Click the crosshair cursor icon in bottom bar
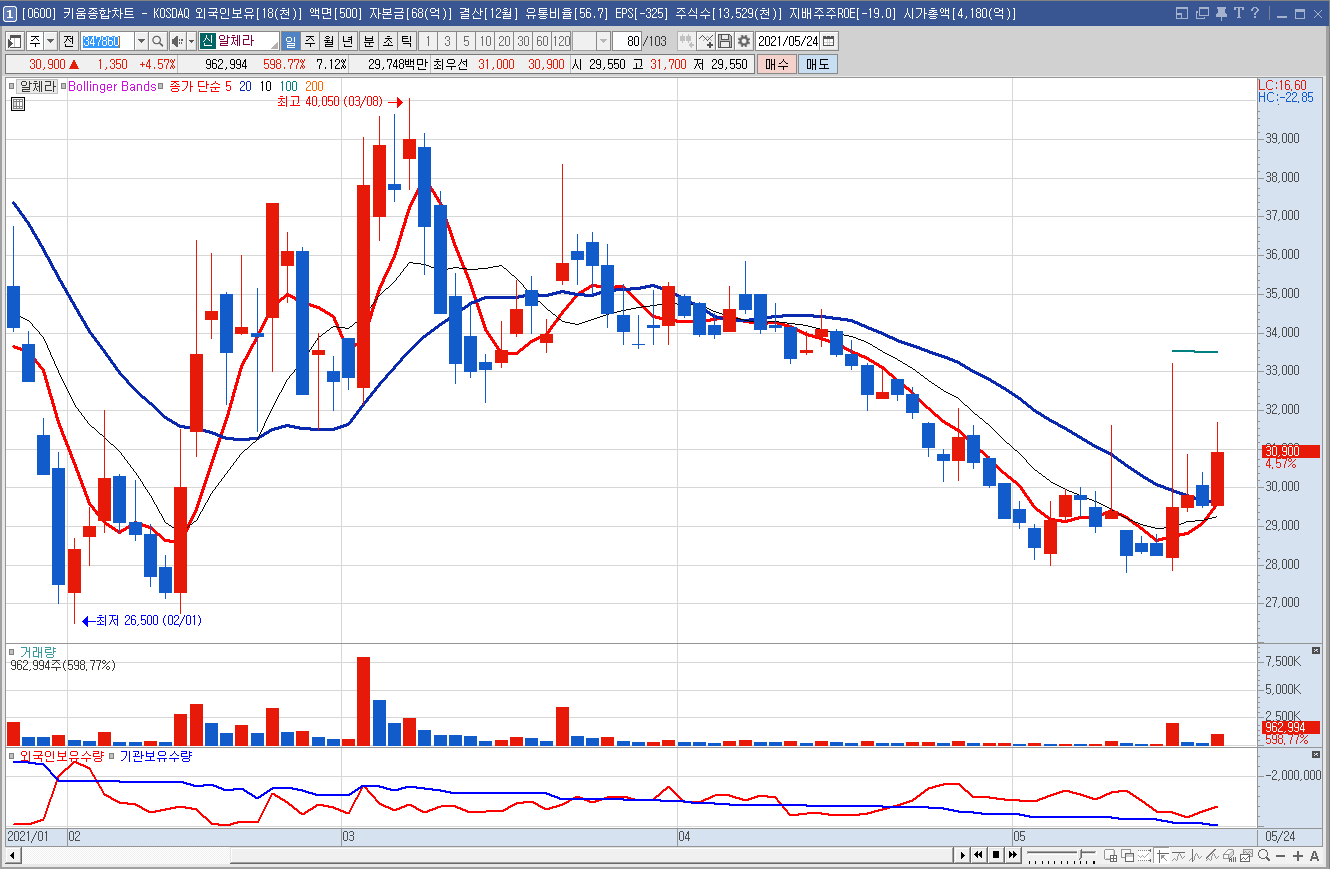 1161,855
